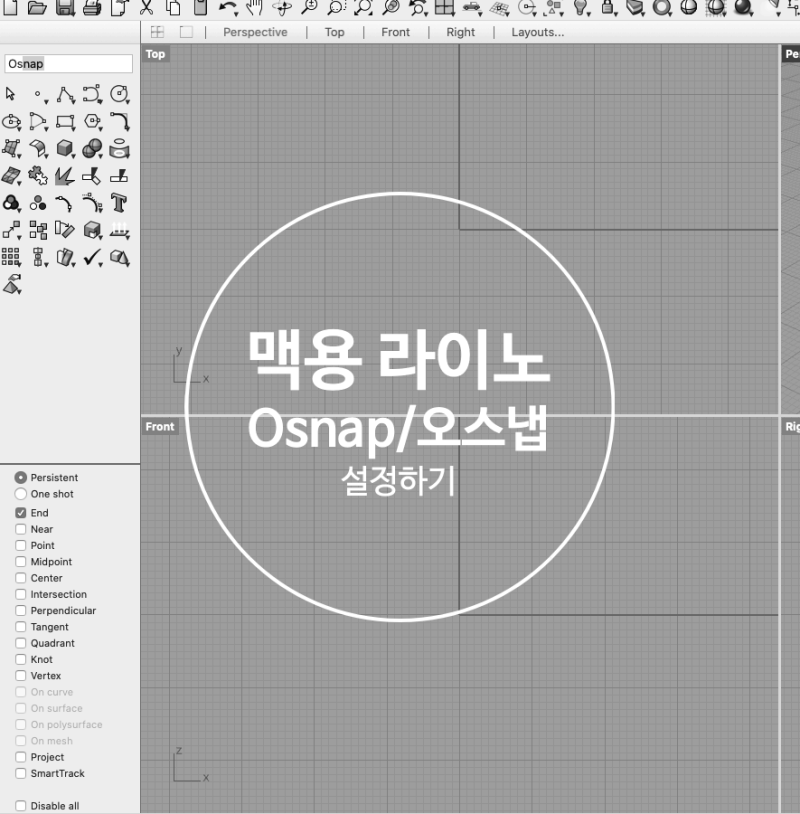
Task: Choose the Rectangle tool
Action: 65,121
